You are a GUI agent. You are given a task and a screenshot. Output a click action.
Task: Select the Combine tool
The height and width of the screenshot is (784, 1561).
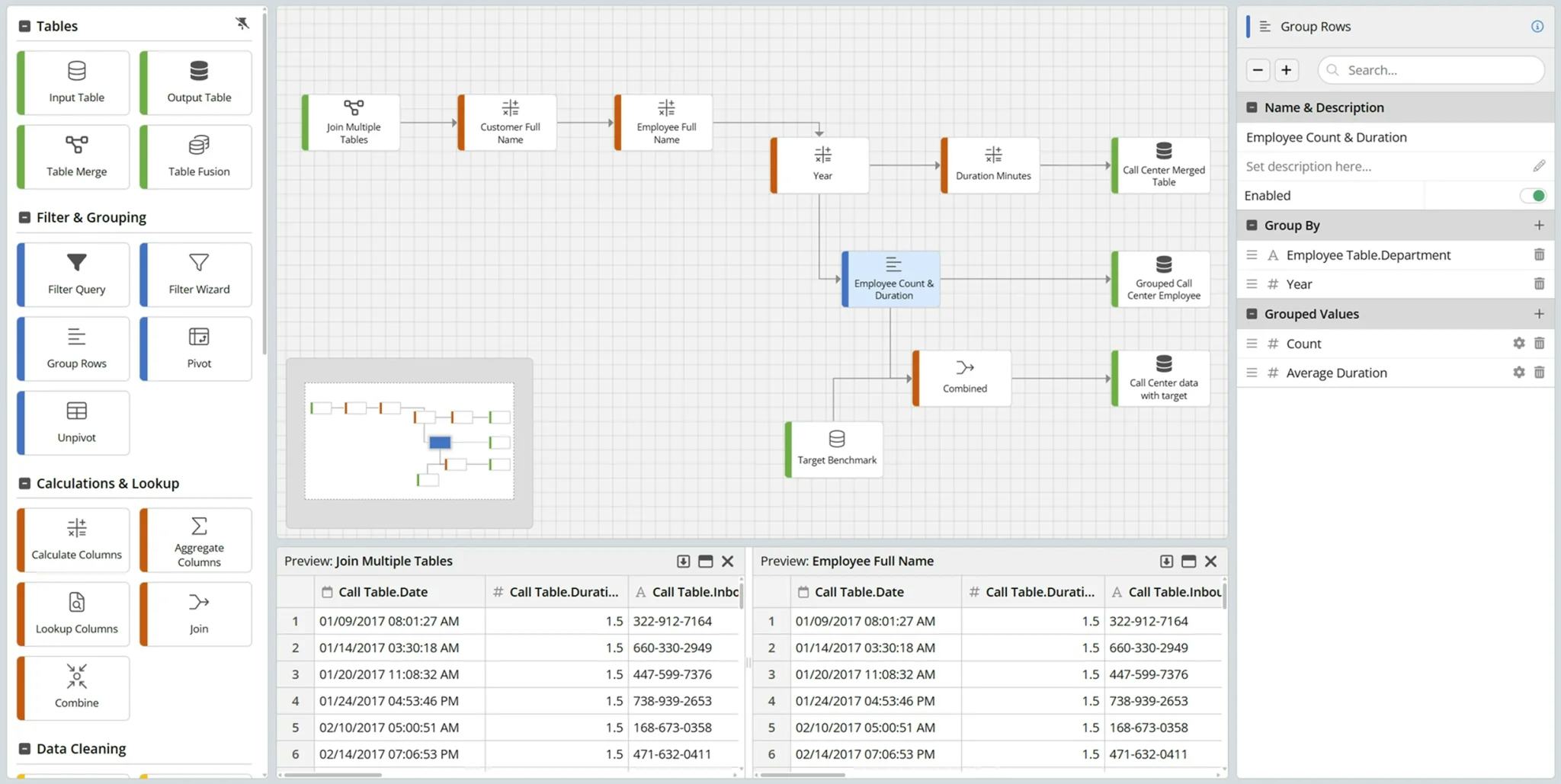tap(72, 688)
